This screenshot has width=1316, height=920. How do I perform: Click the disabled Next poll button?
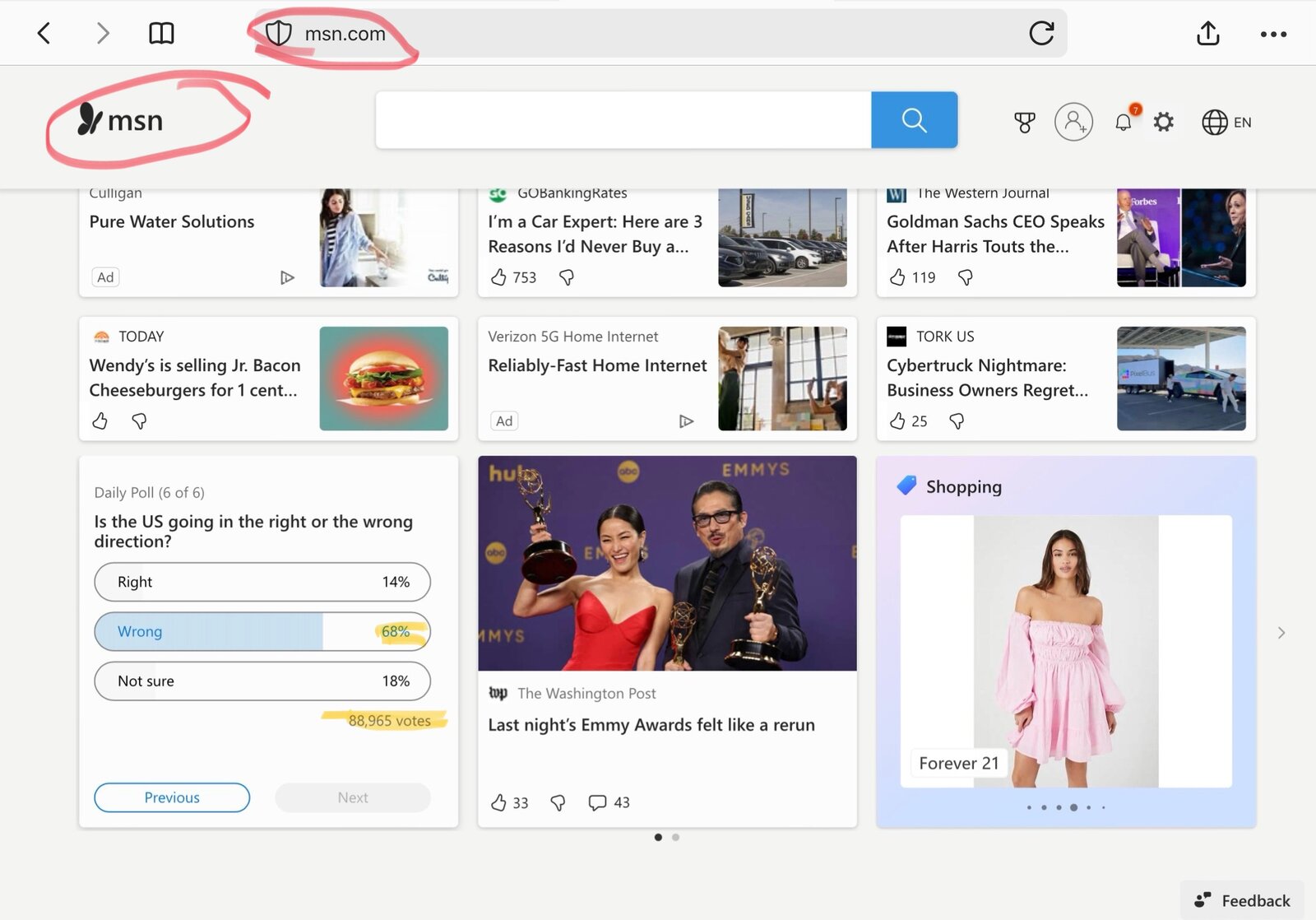click(353, 797)
